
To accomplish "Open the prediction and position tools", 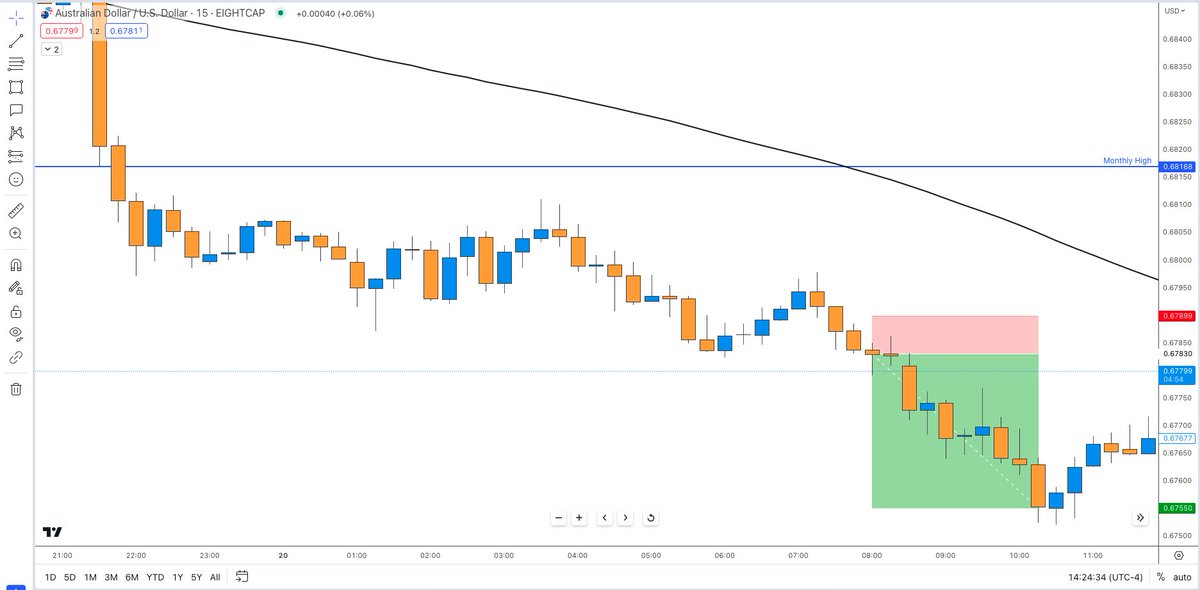I will [x=15, y=156].
